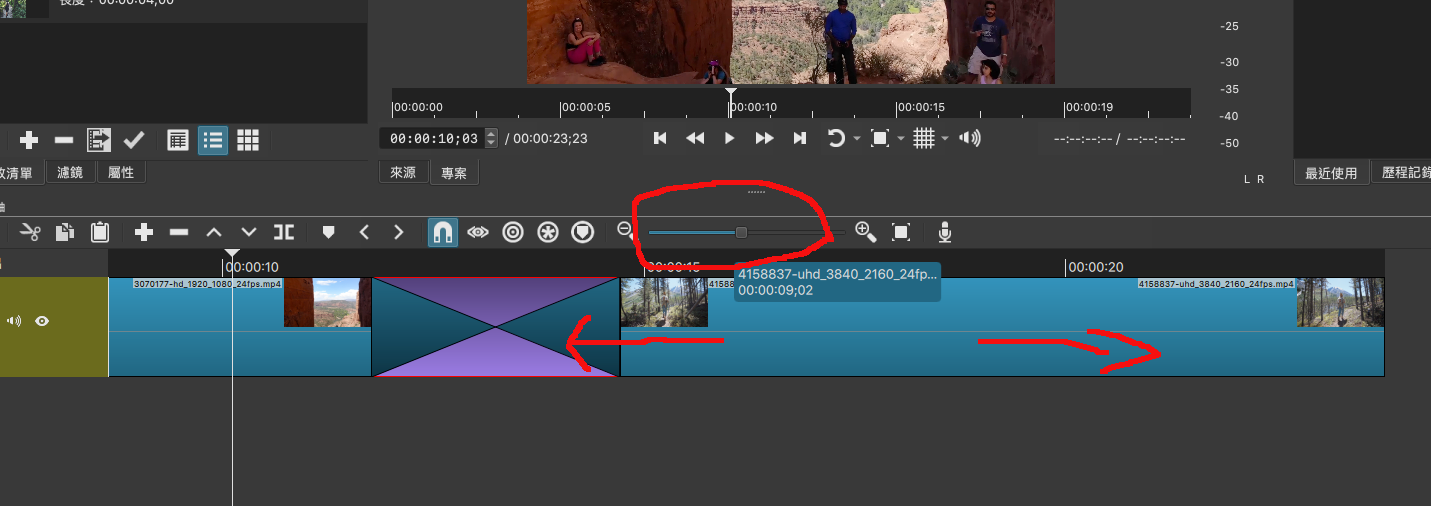
Task: Select the purple transition clip on timeline
Action: pyautogui.click(x=495, y=327)
